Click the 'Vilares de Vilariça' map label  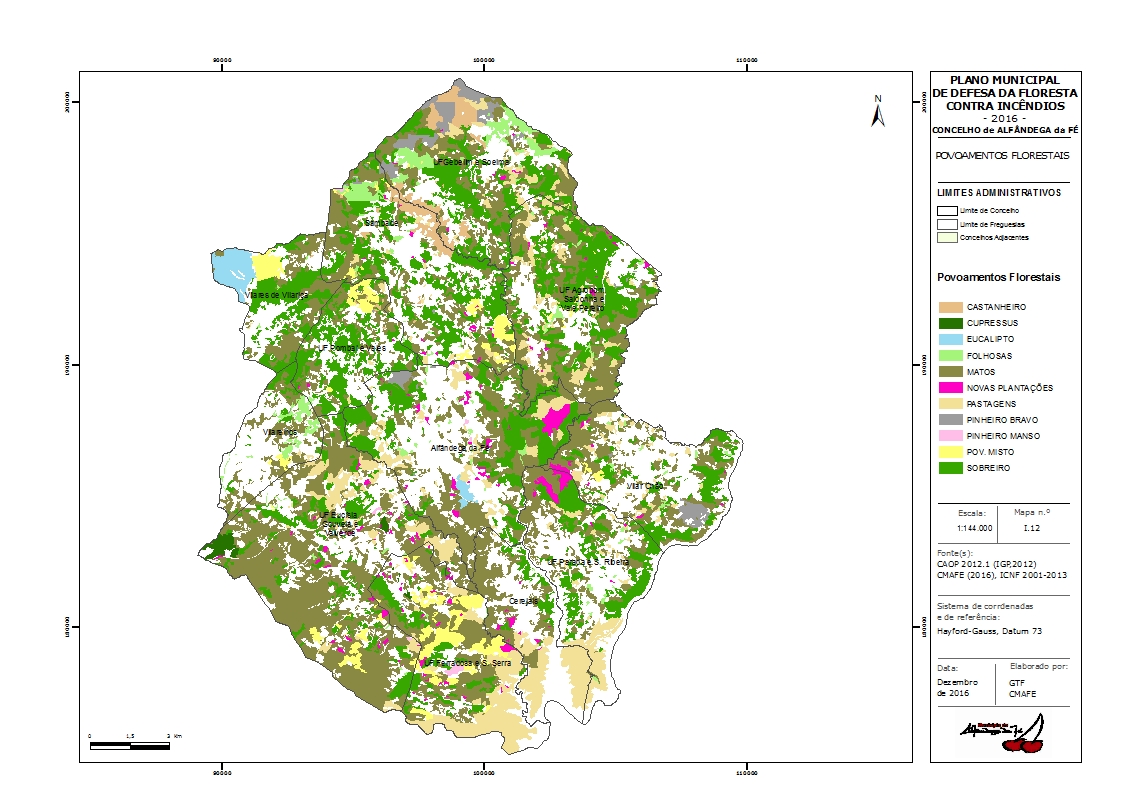(x=276, y=295)
